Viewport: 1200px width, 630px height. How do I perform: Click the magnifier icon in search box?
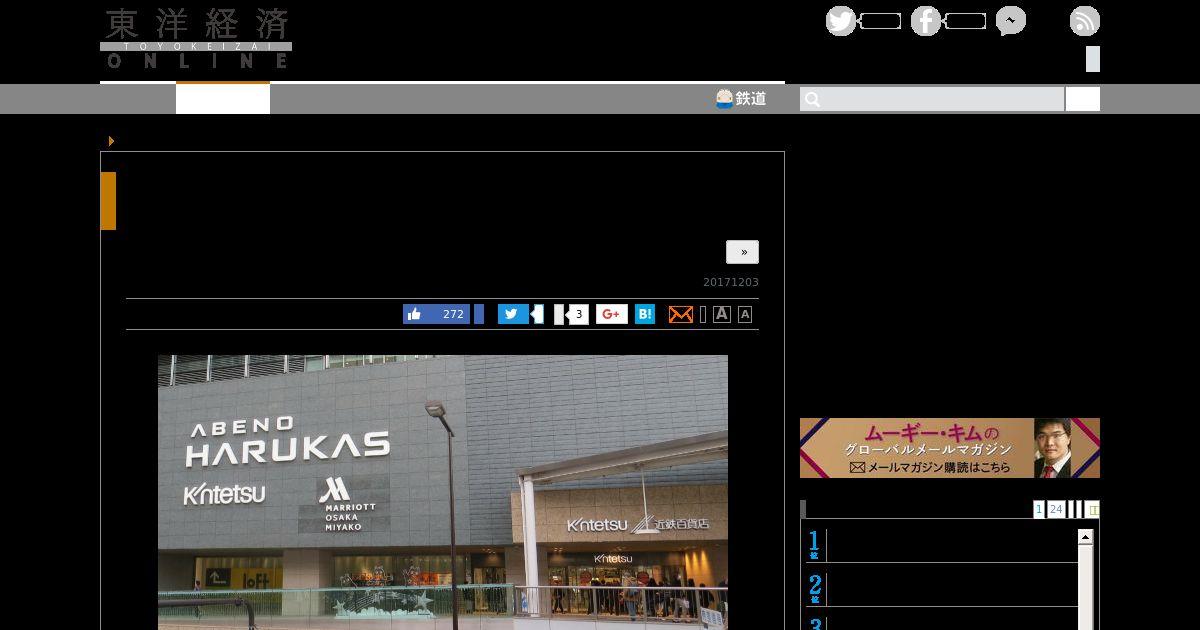tap(813, 99)
